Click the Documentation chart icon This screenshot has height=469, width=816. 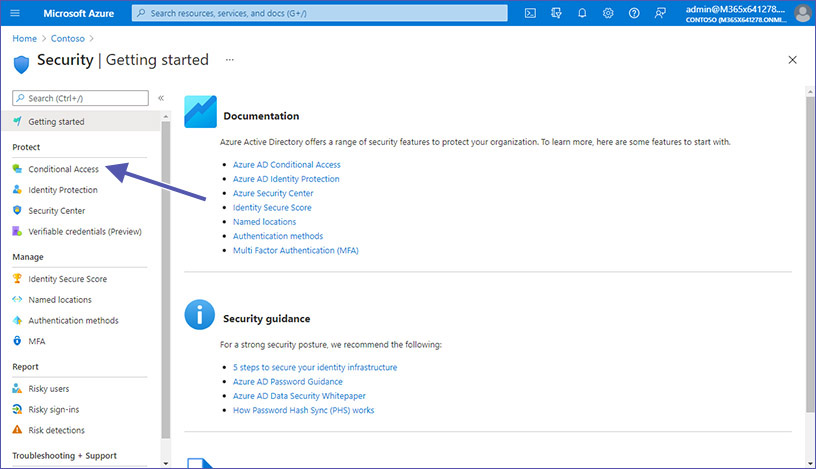(x=200, y=111)
